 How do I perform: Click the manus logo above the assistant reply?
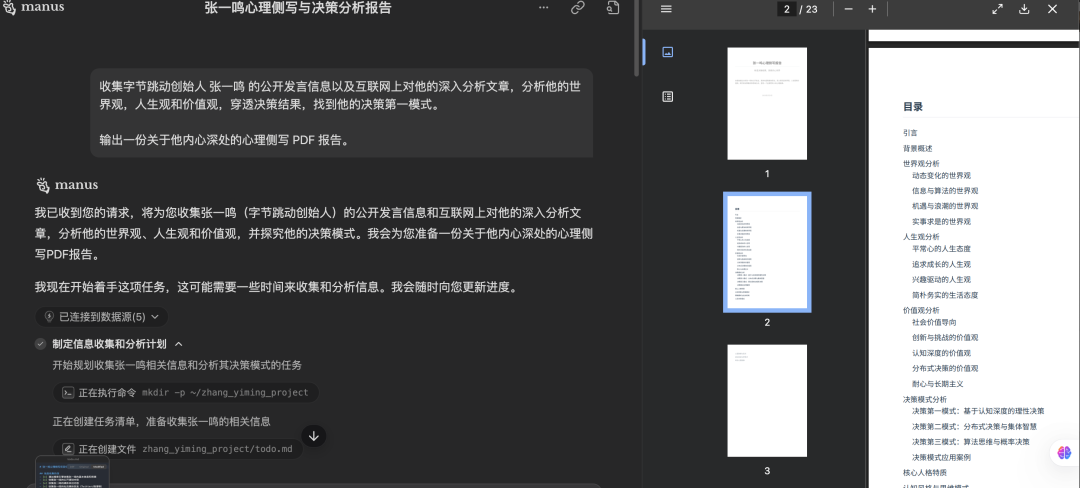(66, 184)
